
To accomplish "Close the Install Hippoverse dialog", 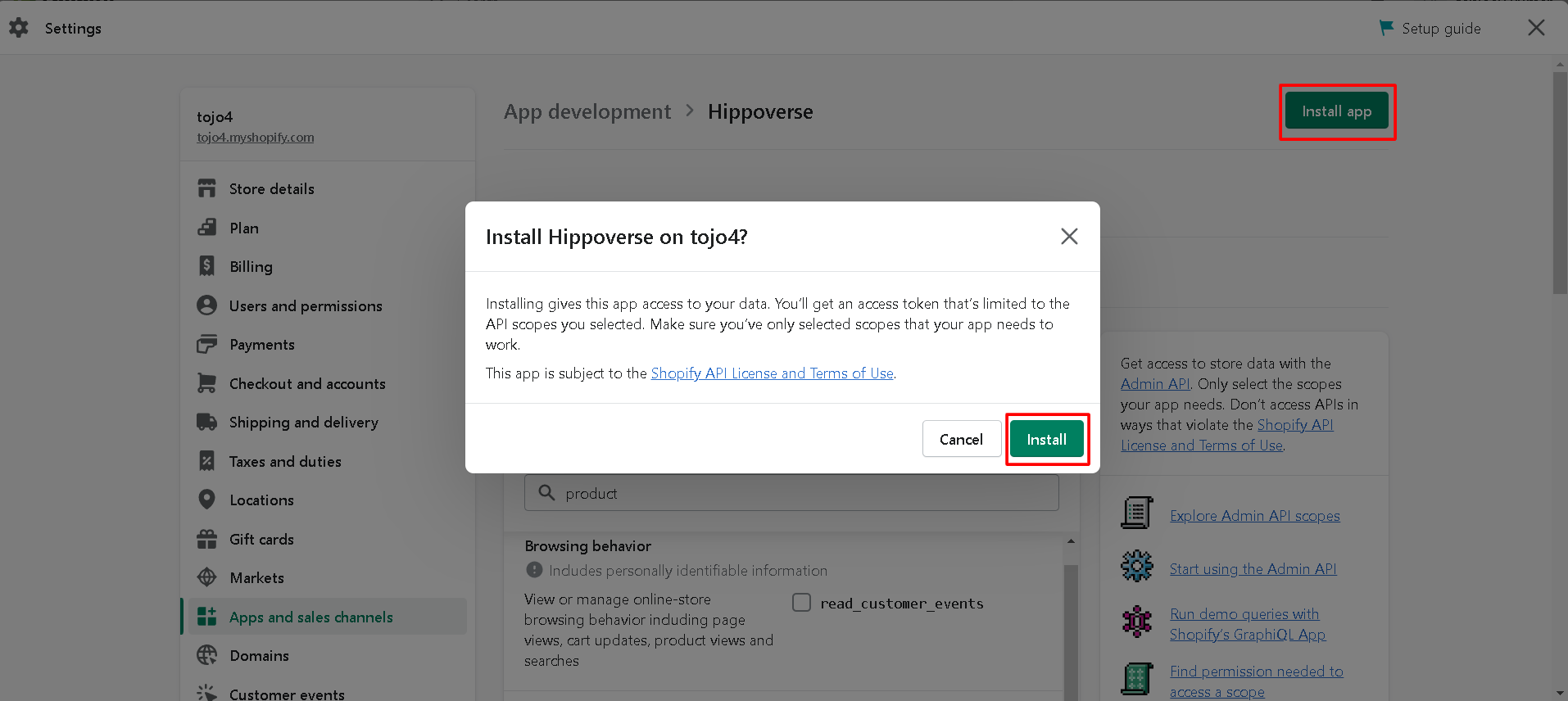I will coord(1069,237).
